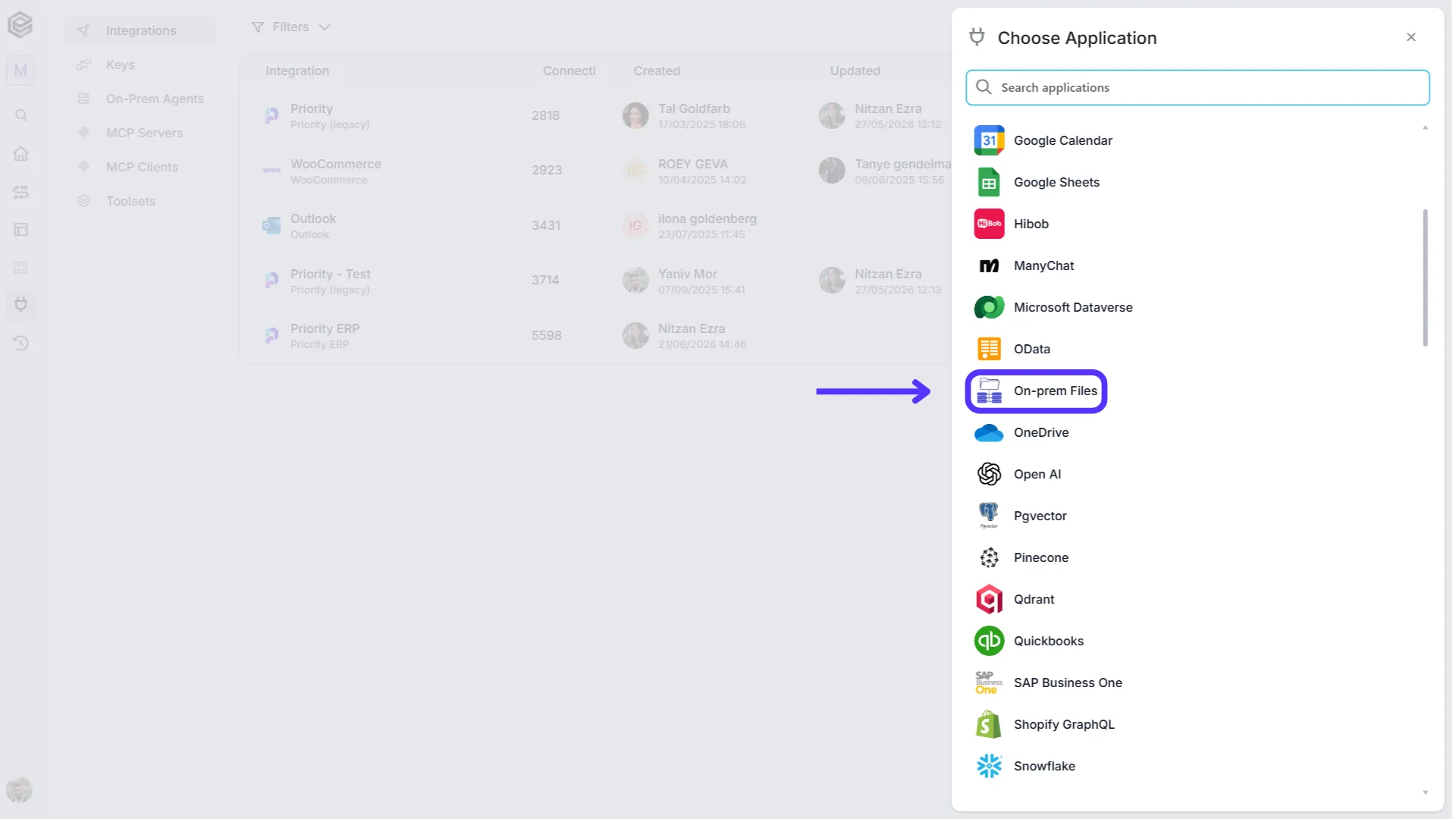Open the Keys menu item
This screenshot has width=1456, height=819.
click(140, 64)
